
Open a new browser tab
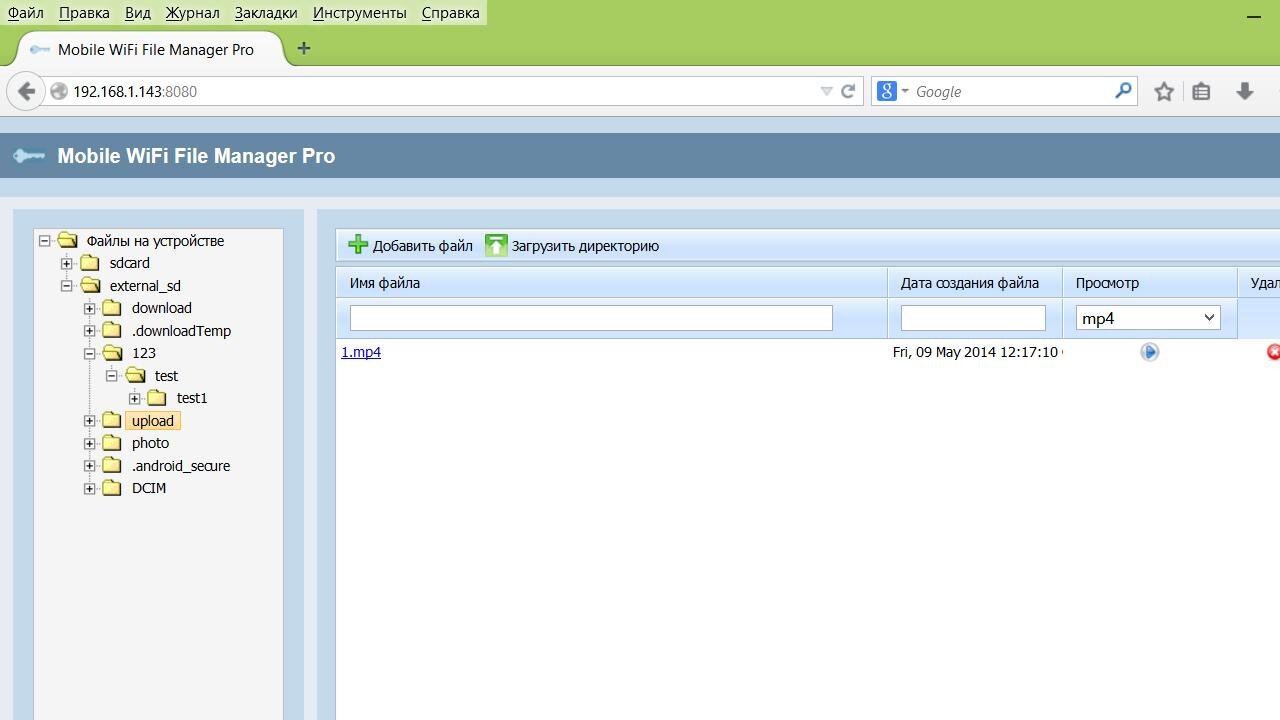tap(304, 49)
